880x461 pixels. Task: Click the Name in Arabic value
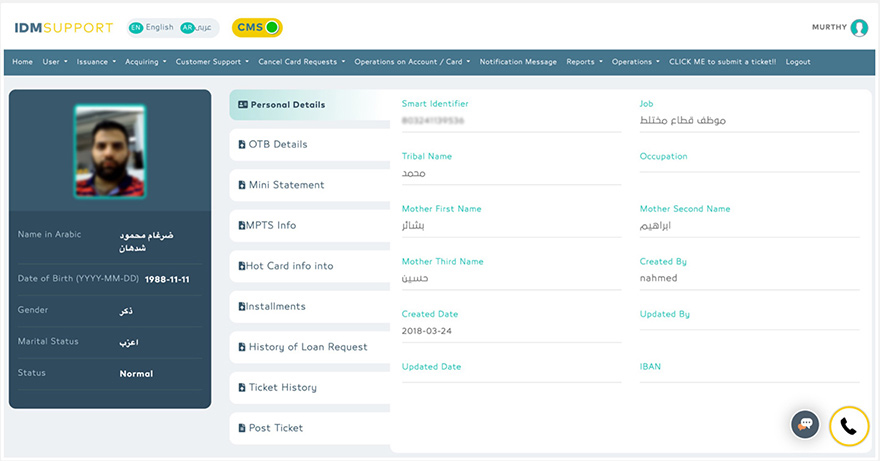(146, 241)
